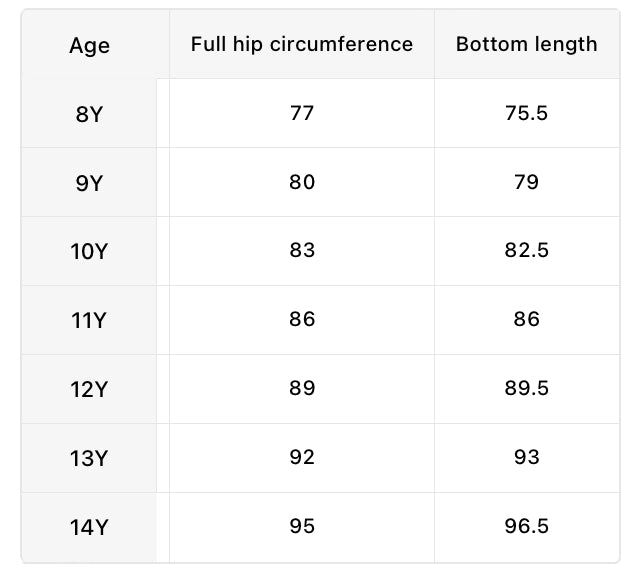Click hip circumference value 77

tap(302, 113)
